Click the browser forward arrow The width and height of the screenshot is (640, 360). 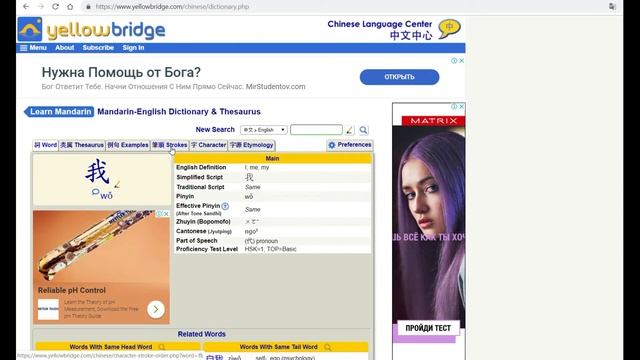41,7
